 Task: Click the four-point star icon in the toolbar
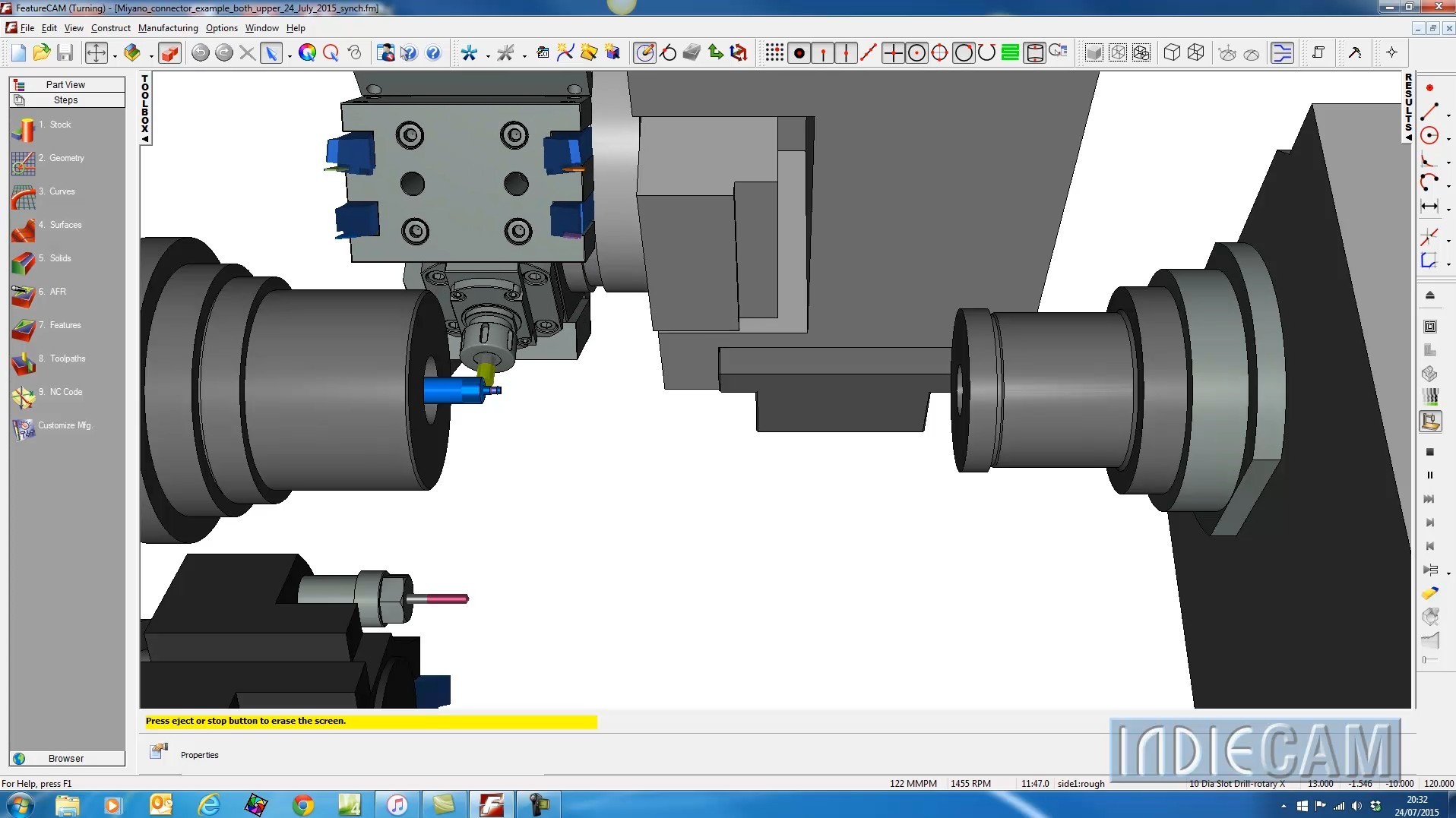pyautogui.click(x=1391, y=52)
